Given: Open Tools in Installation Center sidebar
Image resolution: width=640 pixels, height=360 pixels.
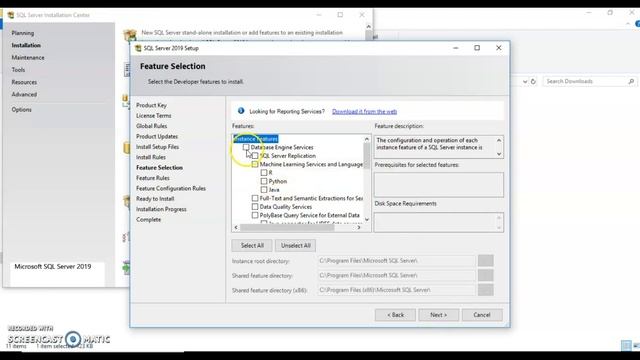Looking at the screenshot, I should (18, 70).
